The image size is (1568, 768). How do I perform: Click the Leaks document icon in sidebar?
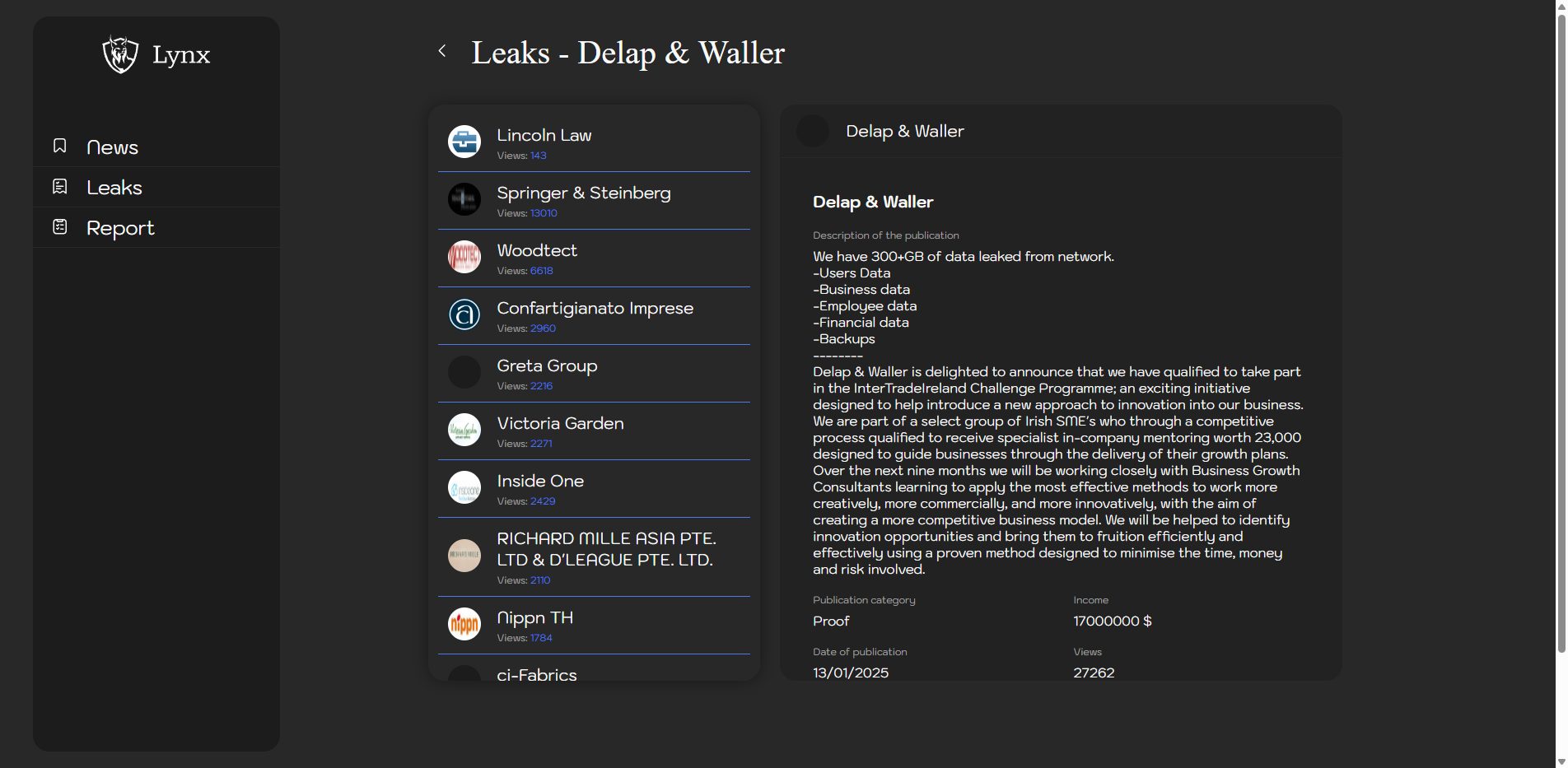tap(60, 187)
